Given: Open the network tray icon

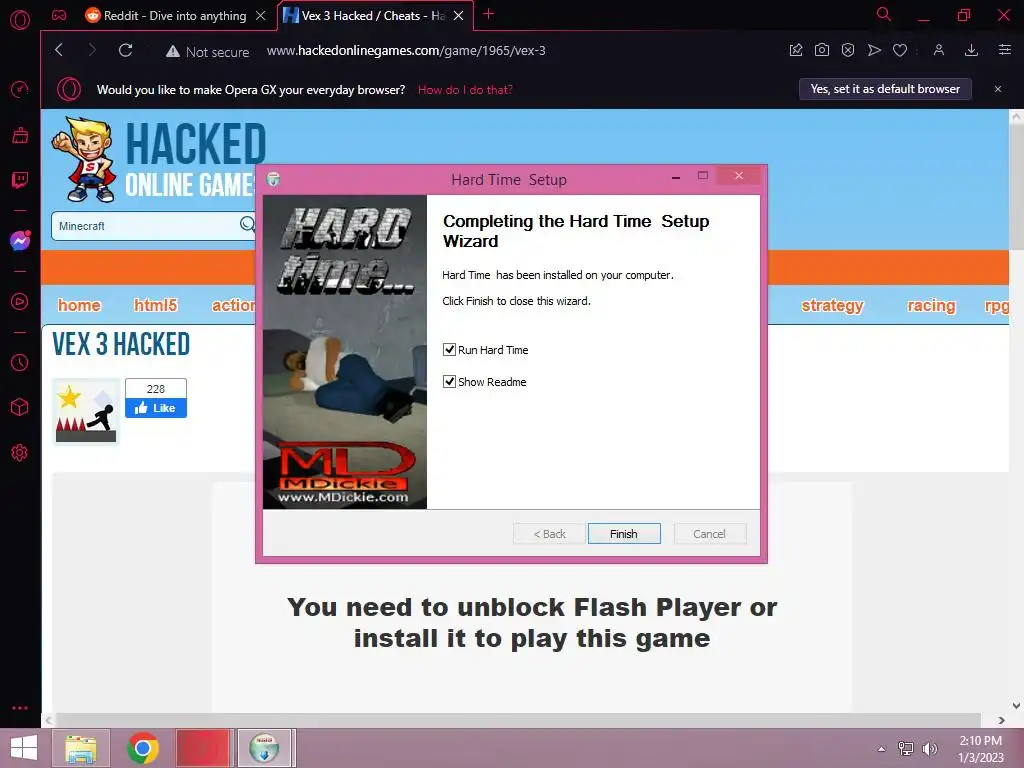Looking at the screenshot, I should point(906,748).
